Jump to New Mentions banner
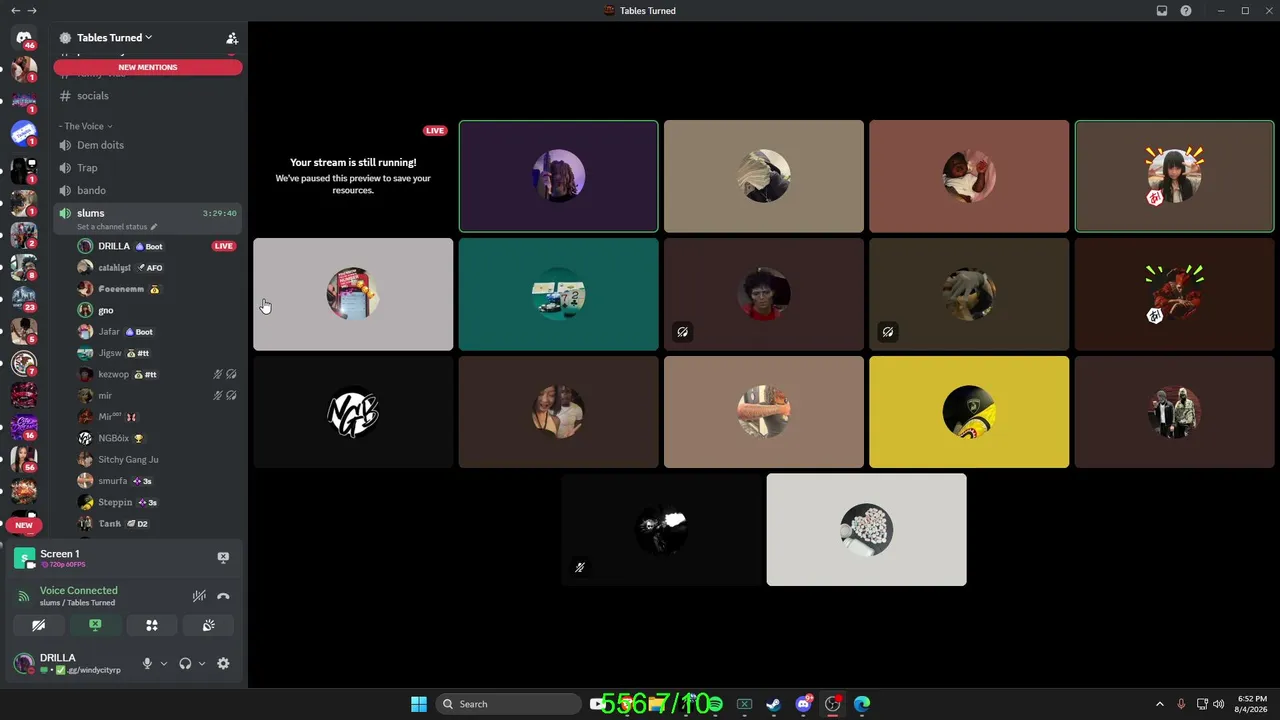The width and height of the screenshot is (1280, 720). (148, 67)
